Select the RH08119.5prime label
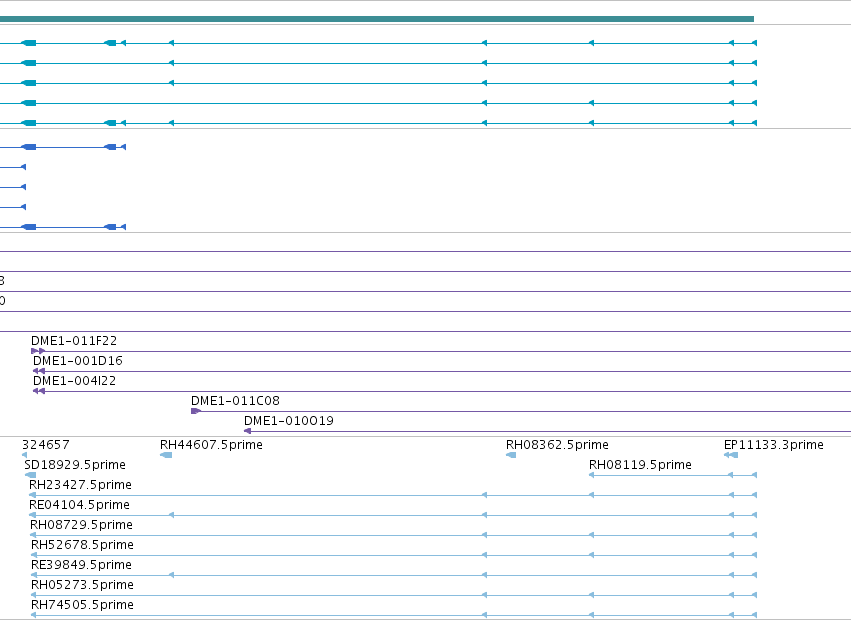Screen dimensions: 851x620 (640, 465)
